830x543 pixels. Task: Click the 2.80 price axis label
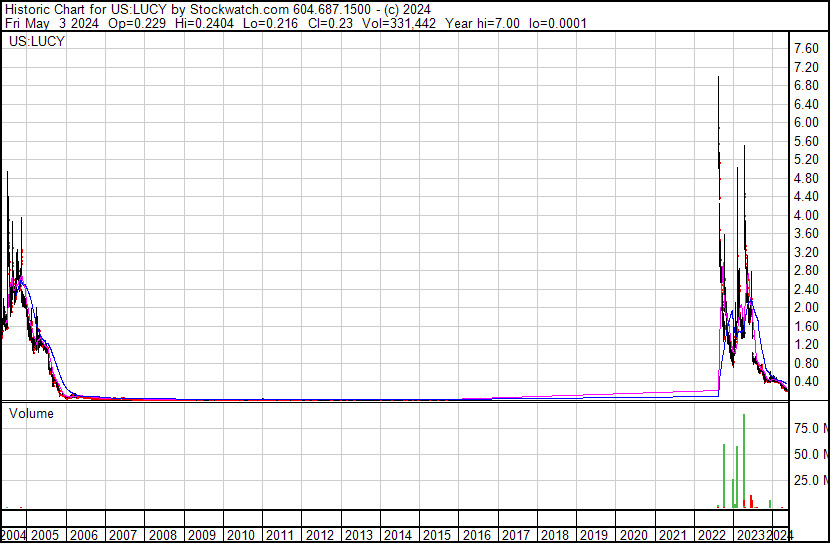click(x=807, y=270)
